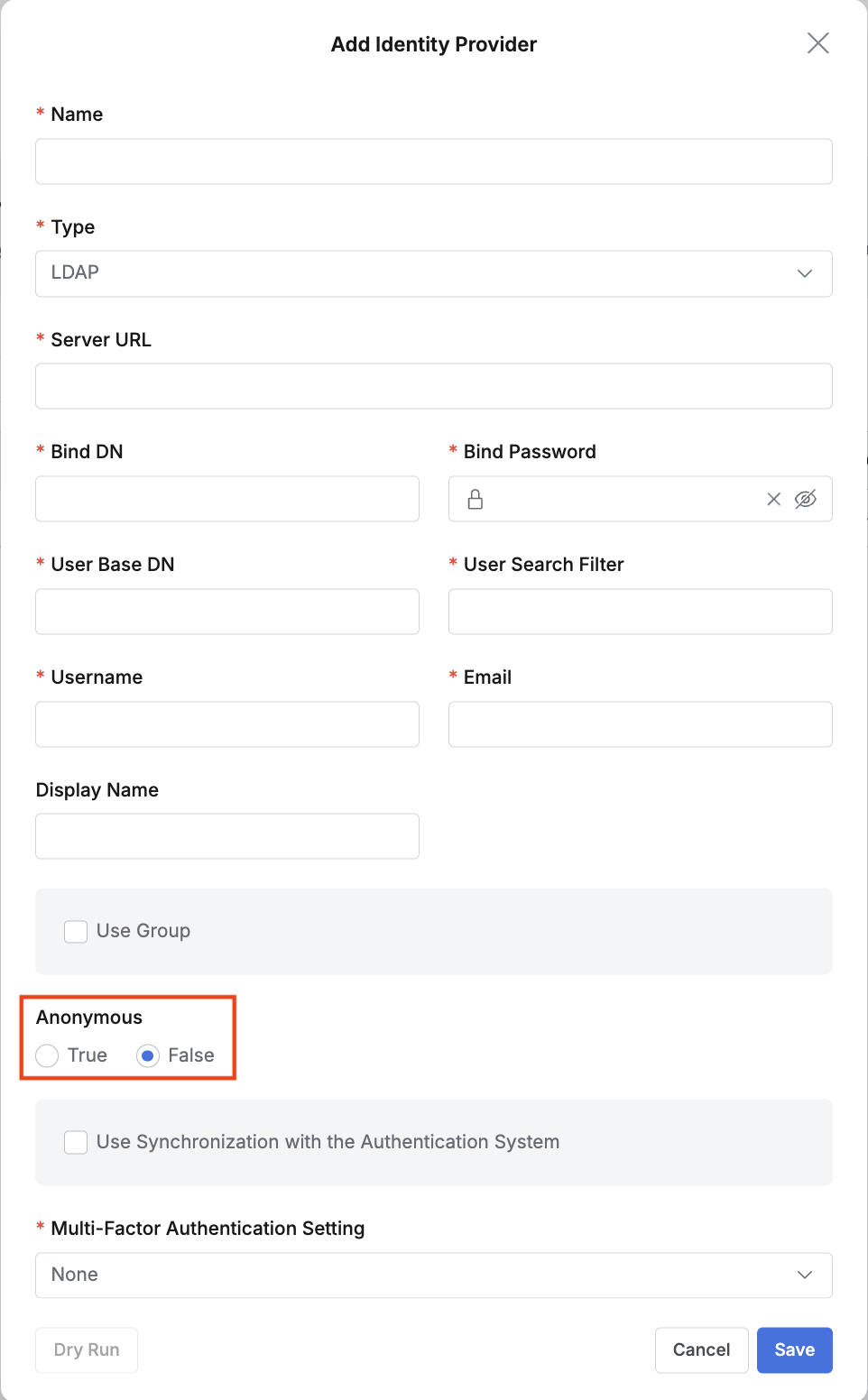The width and height of the screenshot is (868, 1400).
Task: Focus the Name input field
Action: (x=433, y=161)
